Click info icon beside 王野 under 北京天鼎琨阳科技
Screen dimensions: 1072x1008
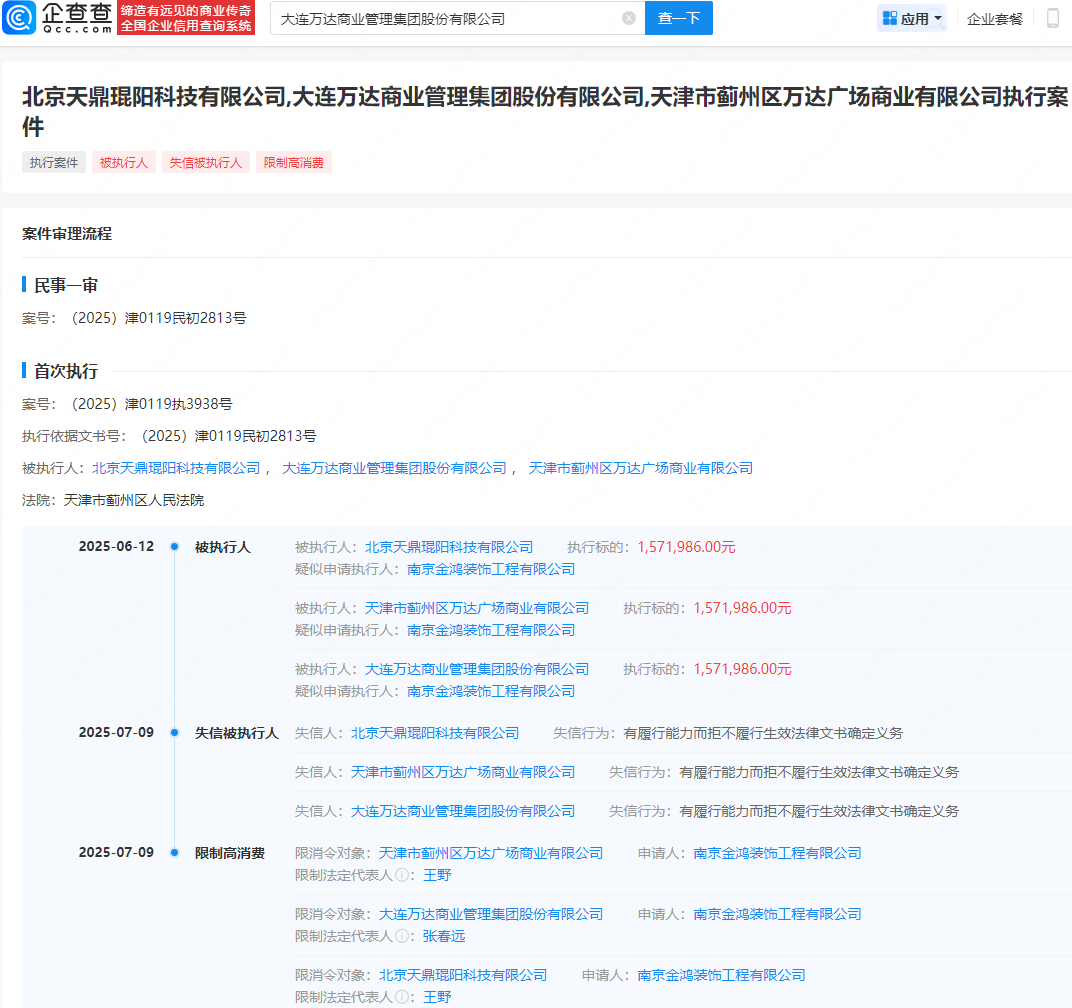[x=402, y=997]
